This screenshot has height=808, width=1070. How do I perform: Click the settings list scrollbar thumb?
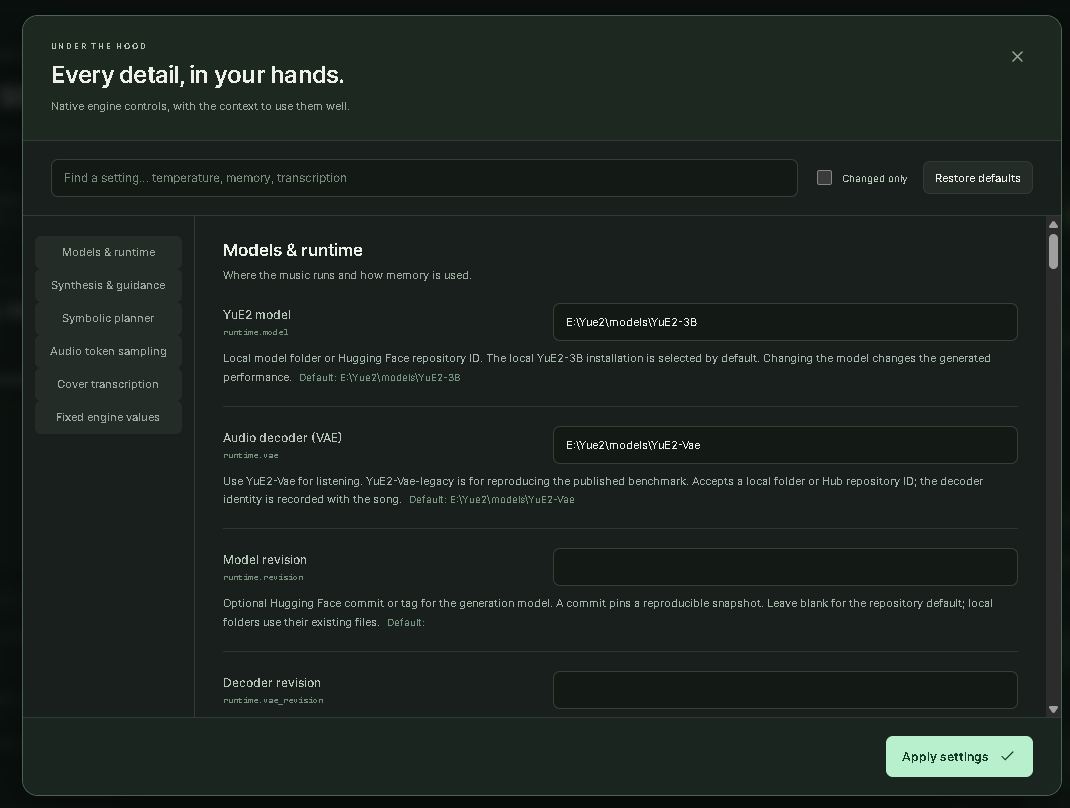click(x=1053, y=251)
